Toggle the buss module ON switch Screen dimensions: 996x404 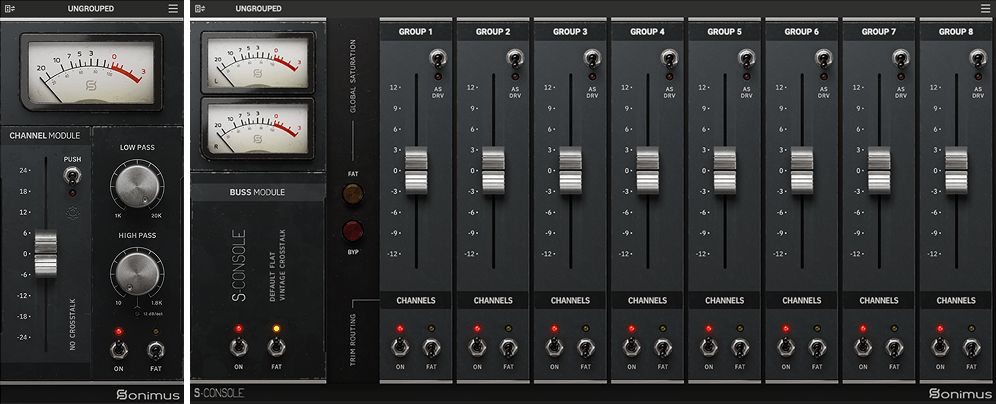239,347
